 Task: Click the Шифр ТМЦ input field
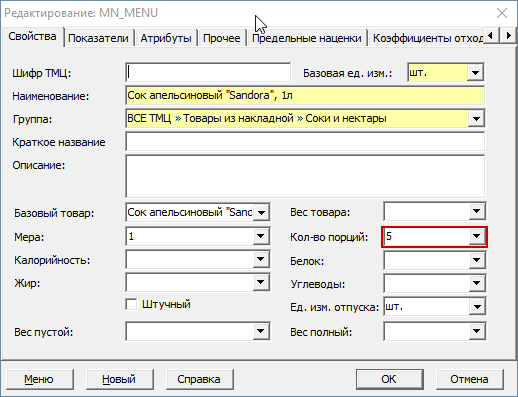208,72
